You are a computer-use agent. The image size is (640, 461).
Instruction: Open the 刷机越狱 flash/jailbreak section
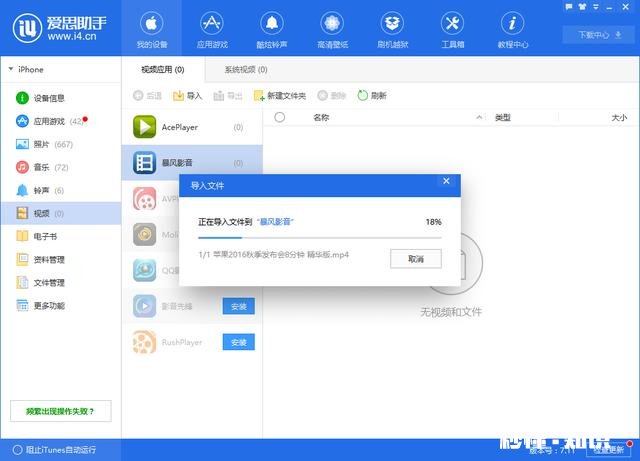coord(392,30)
